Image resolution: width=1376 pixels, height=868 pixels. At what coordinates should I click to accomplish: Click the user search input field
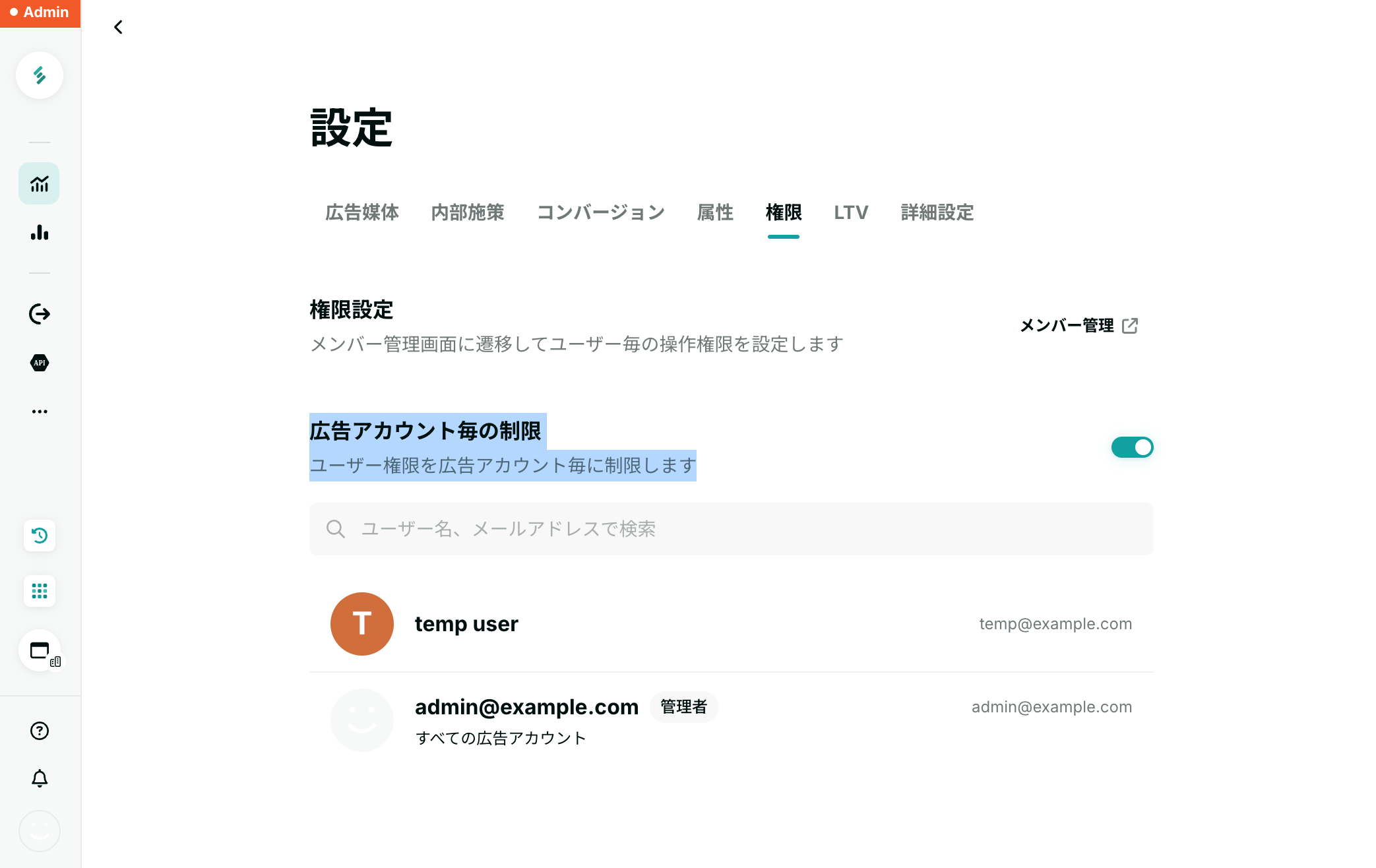731,529
